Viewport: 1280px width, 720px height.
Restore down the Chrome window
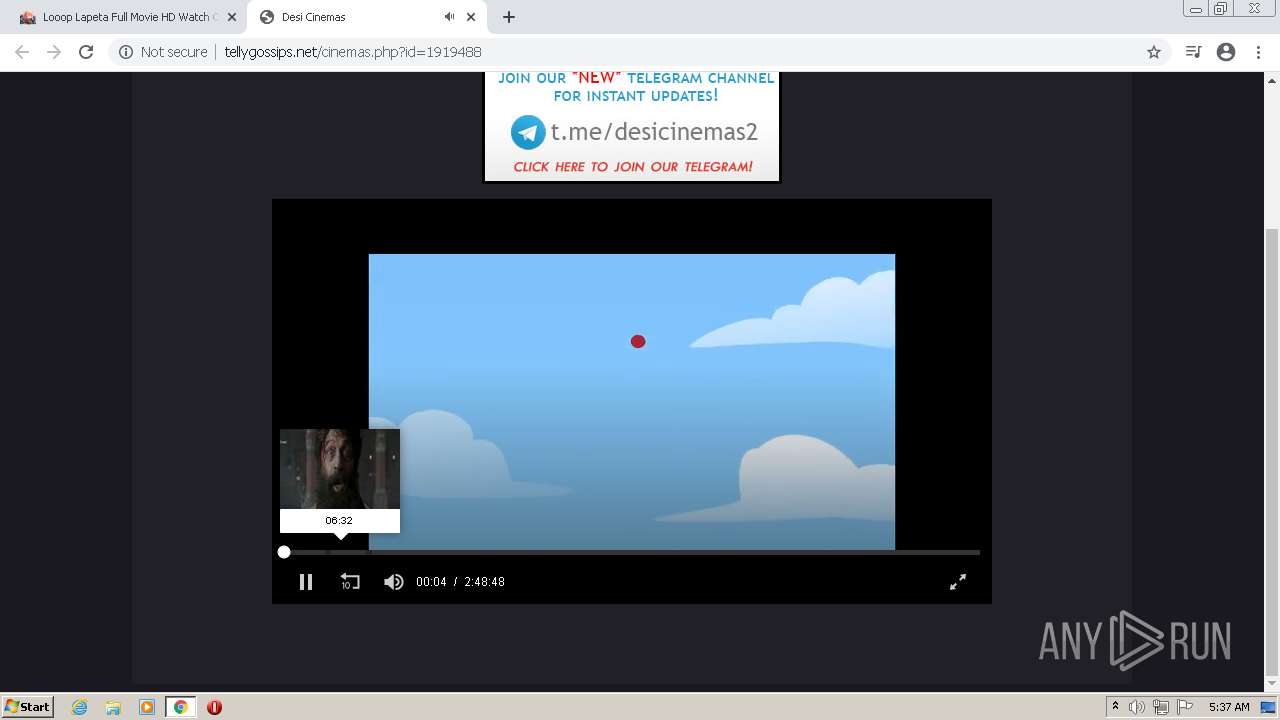[x=1221, y=9]
